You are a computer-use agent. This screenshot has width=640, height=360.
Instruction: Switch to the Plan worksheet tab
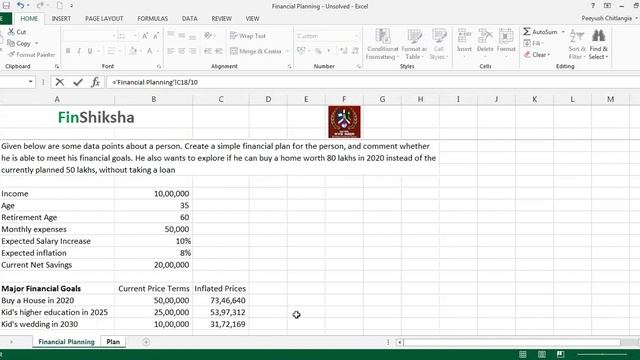click(113, 342)
